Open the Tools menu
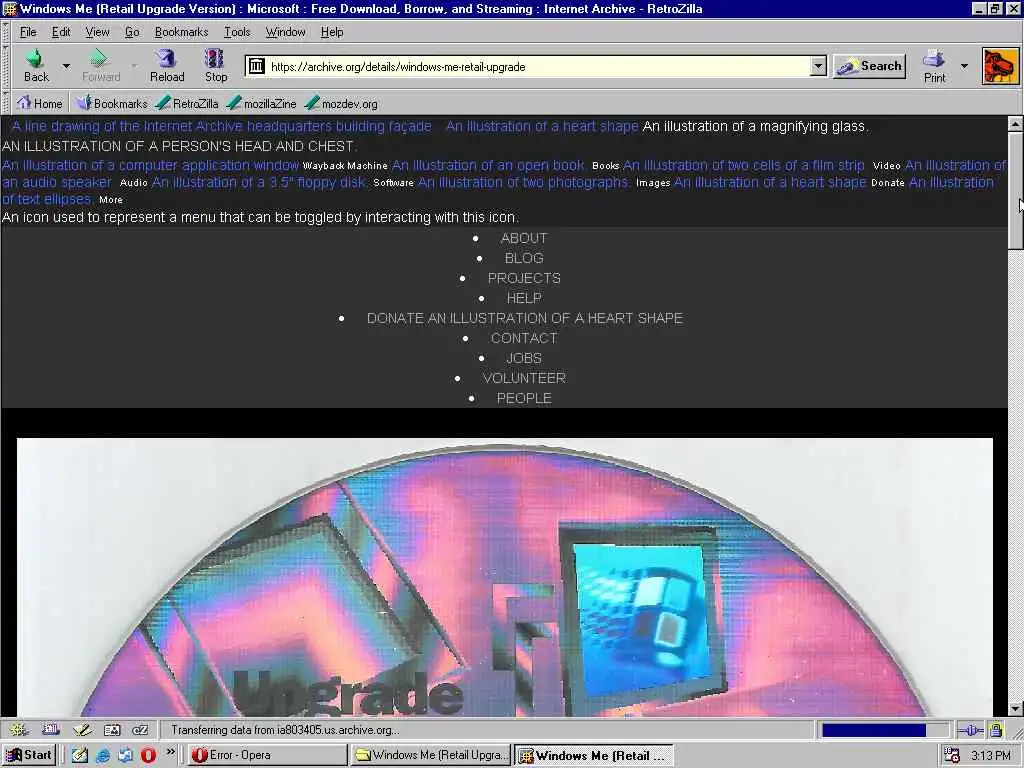Screen dimensions: 1024x768 pyautogui.click(x=236, y=32)
